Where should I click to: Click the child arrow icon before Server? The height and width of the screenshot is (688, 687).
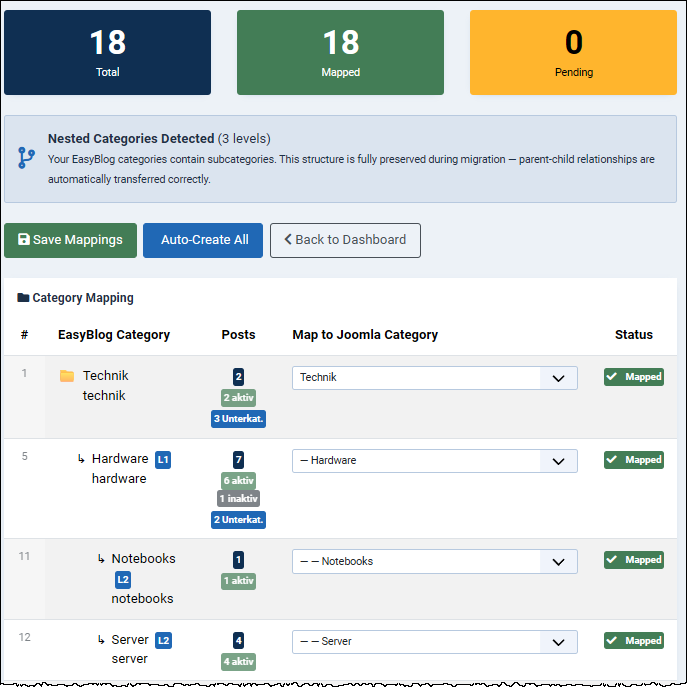[x=101, y=640]
